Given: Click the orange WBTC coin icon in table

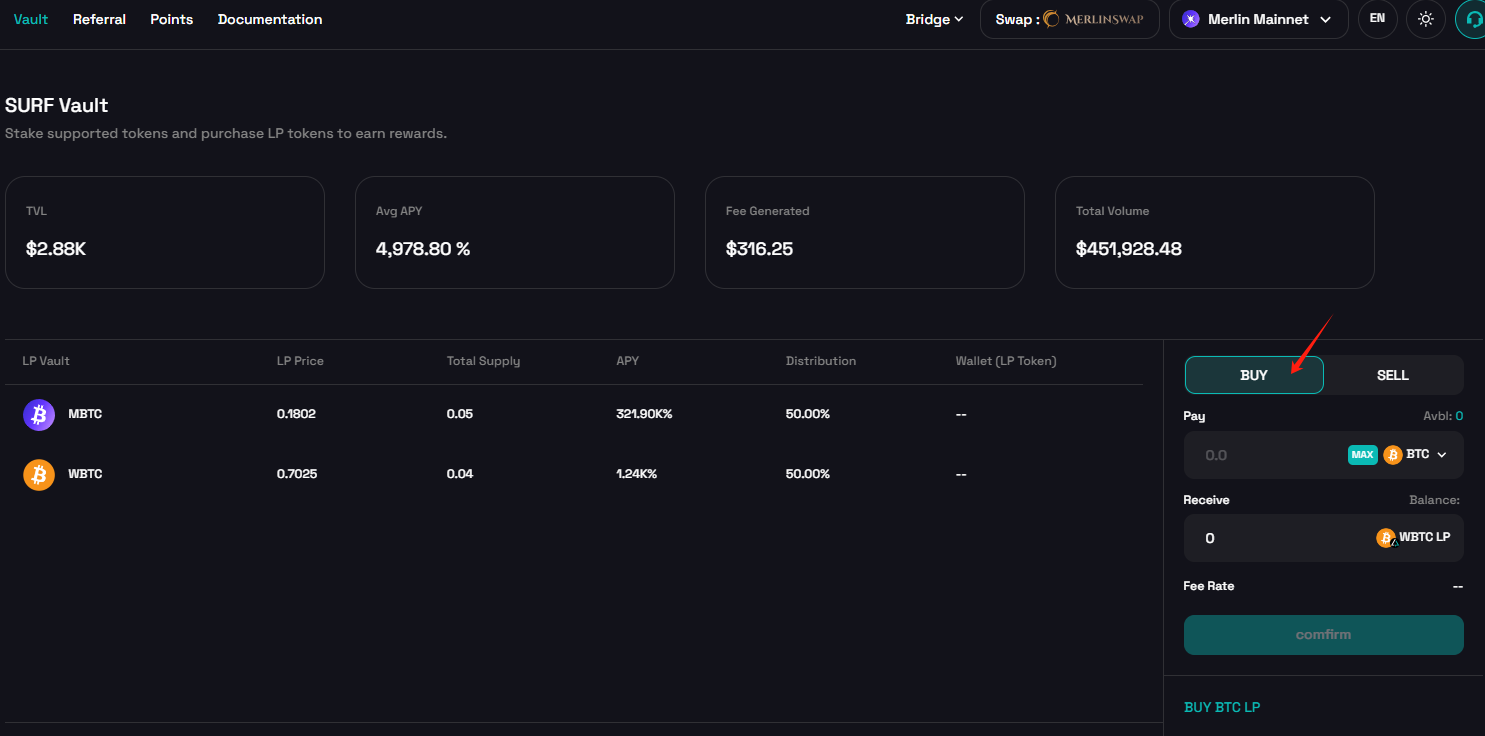Looking at the screenshot, I should (x=39, y=474).
